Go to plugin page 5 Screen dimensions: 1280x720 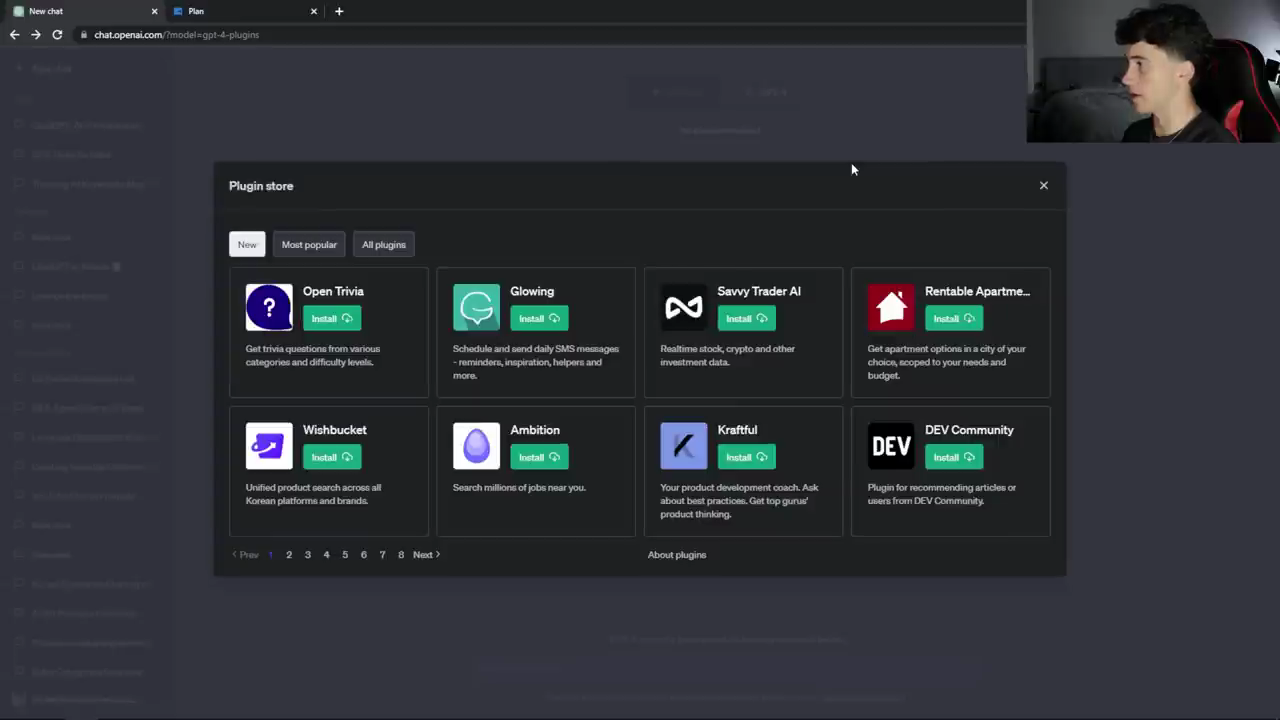click(345, 555)
